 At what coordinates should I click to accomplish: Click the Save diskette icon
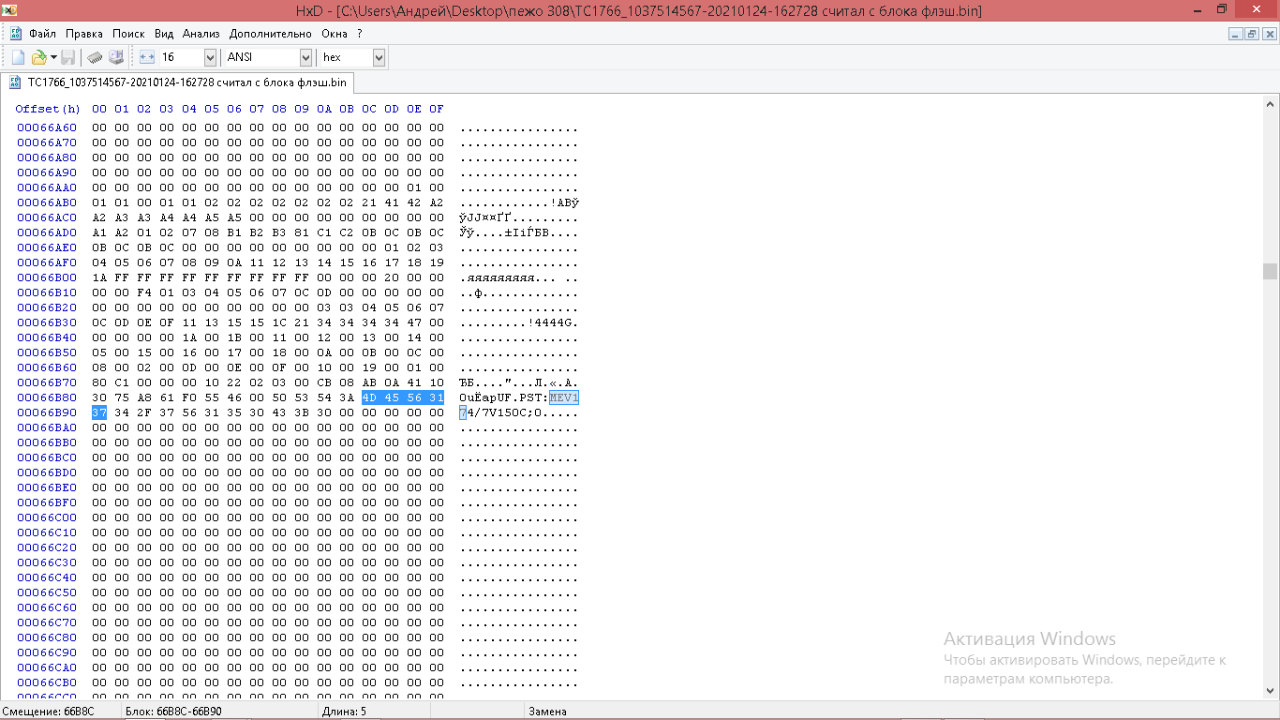click(x=68, y=58)
